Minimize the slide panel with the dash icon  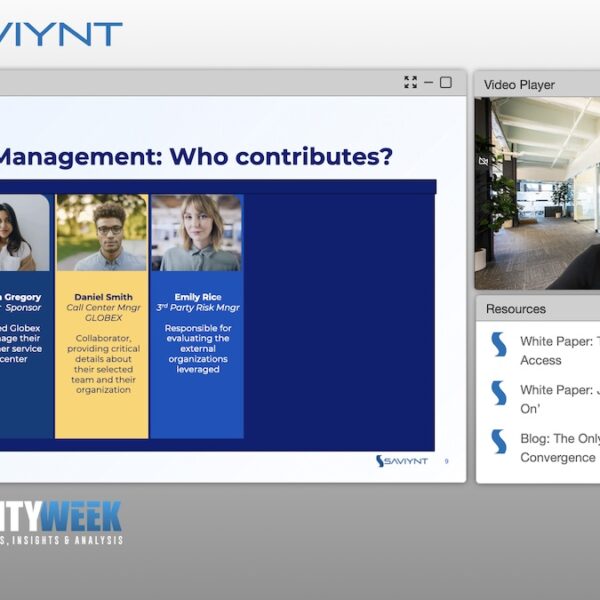point(428,82)
